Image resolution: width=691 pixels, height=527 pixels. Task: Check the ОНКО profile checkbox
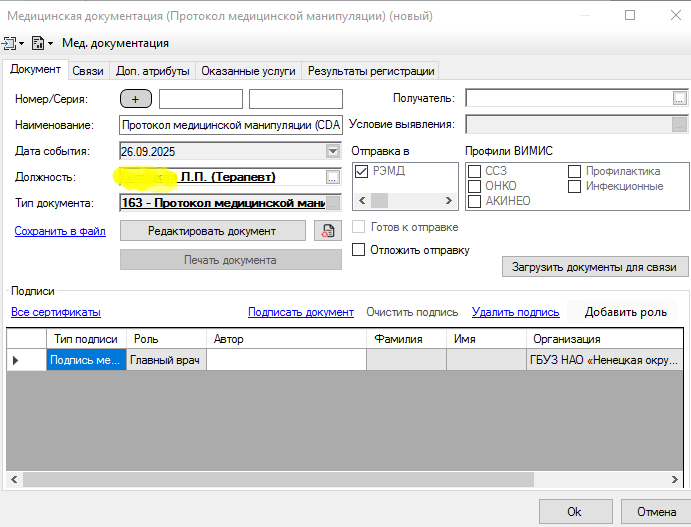click(x=475, y=186)
